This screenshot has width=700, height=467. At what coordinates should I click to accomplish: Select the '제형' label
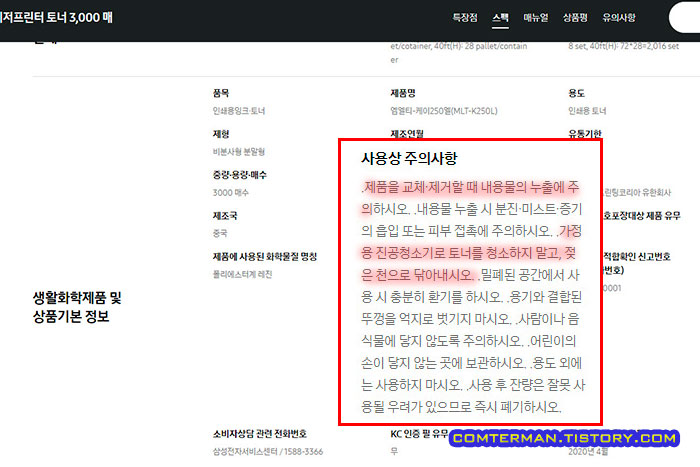pos(221,134)
